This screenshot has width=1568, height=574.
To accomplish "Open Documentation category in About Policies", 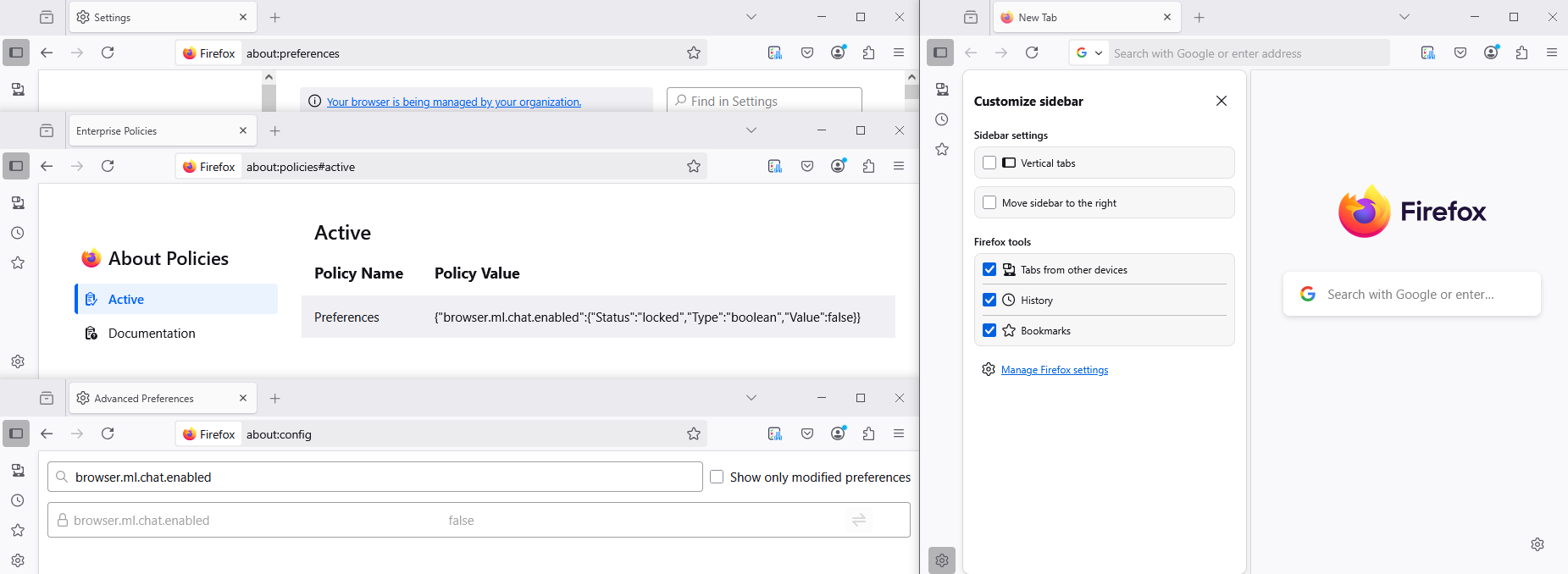I will 176,333.
